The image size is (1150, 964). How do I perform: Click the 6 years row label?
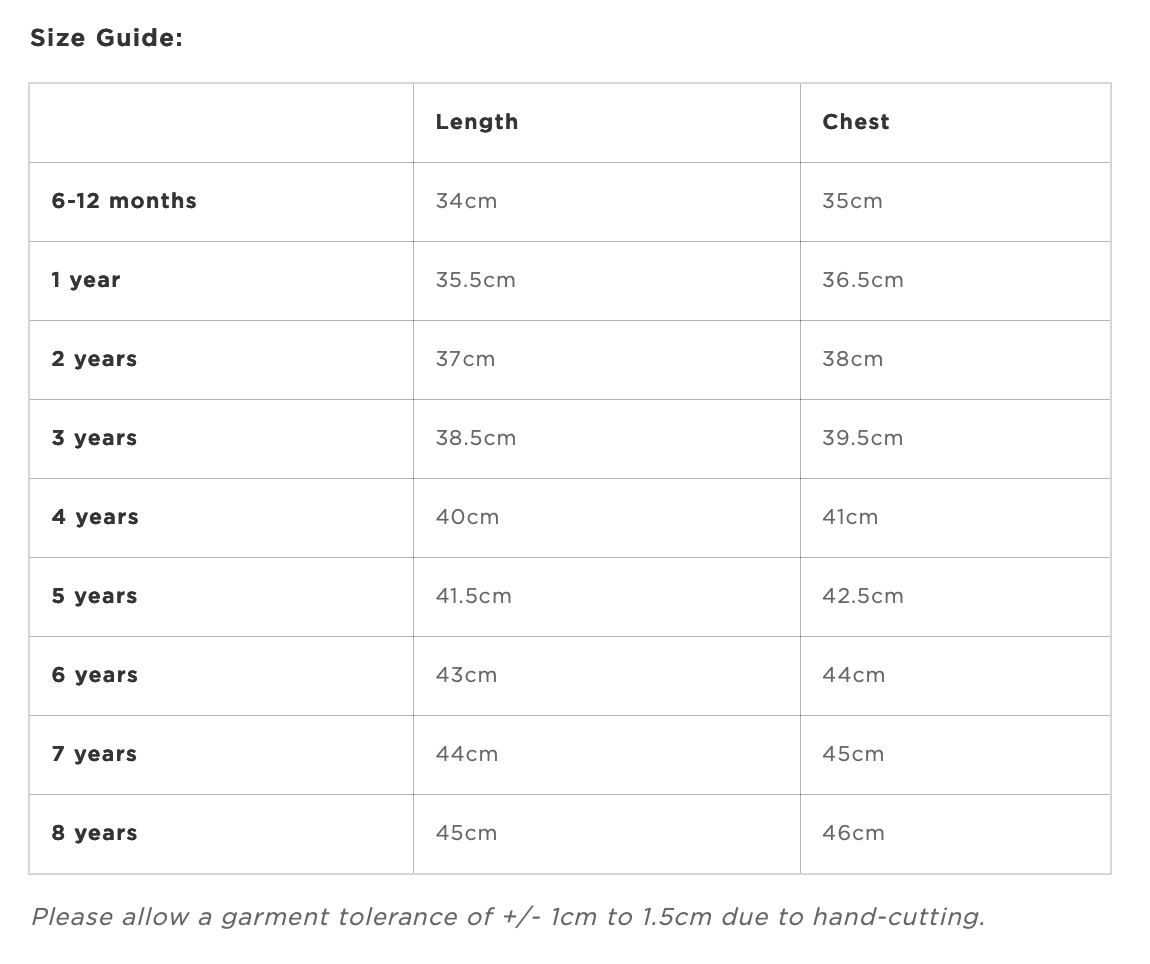[95, 675]
